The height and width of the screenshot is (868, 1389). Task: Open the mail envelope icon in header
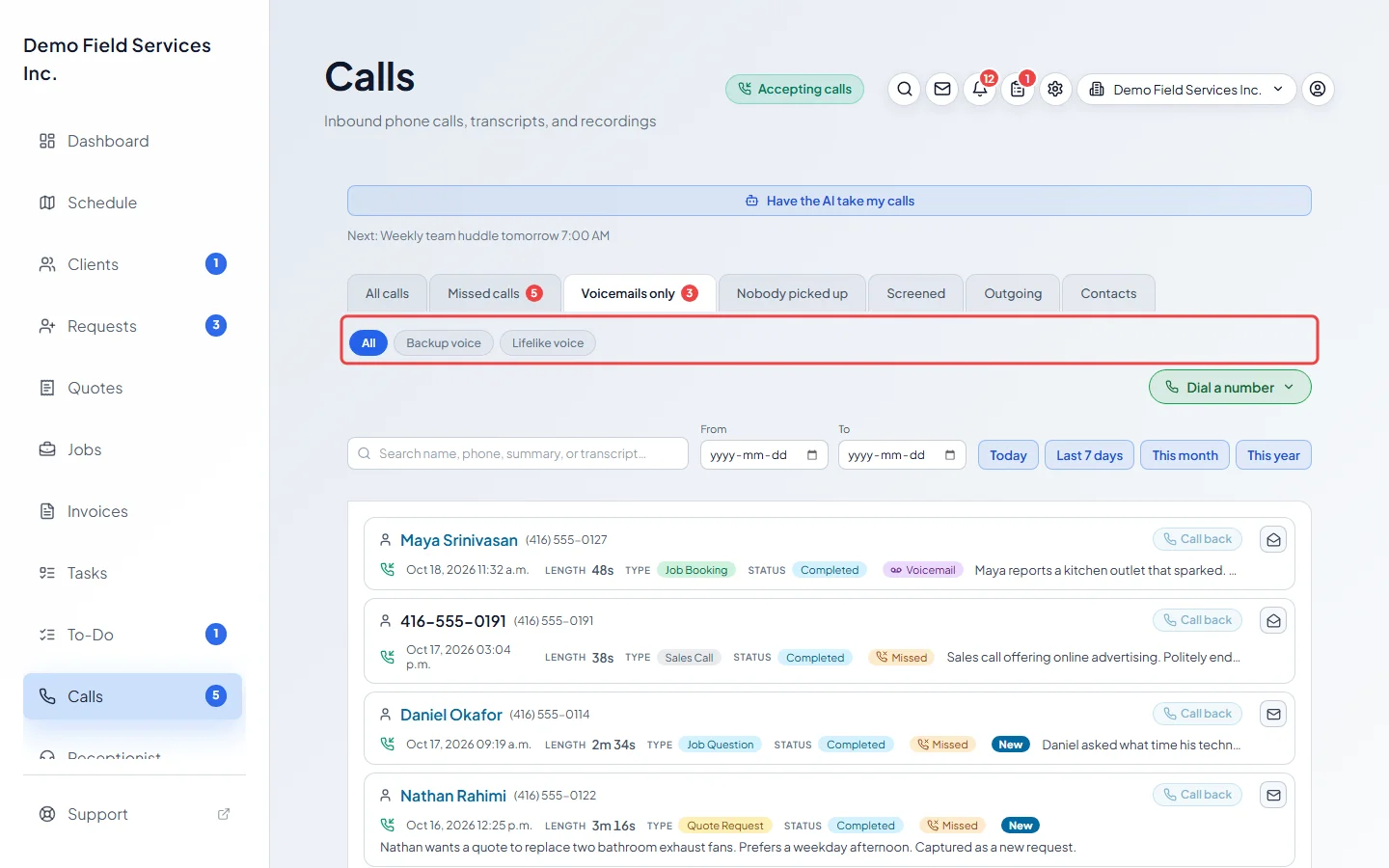[942, 89]
